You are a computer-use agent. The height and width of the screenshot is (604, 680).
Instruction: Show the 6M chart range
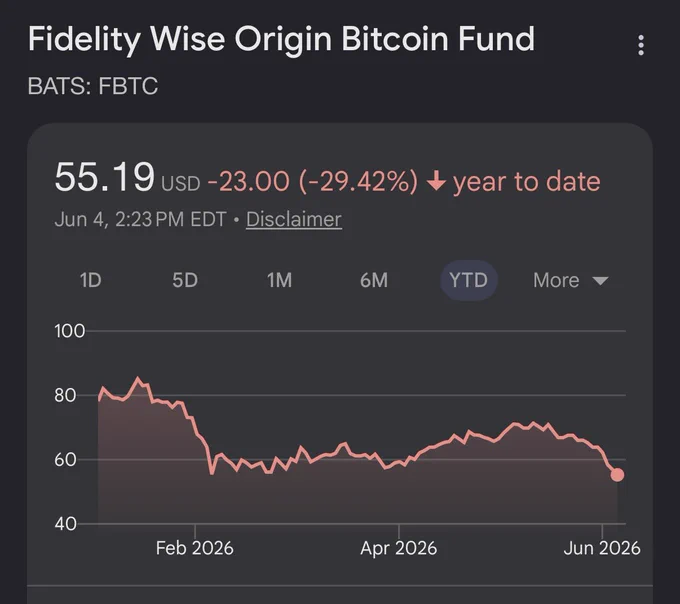[373, 280]
